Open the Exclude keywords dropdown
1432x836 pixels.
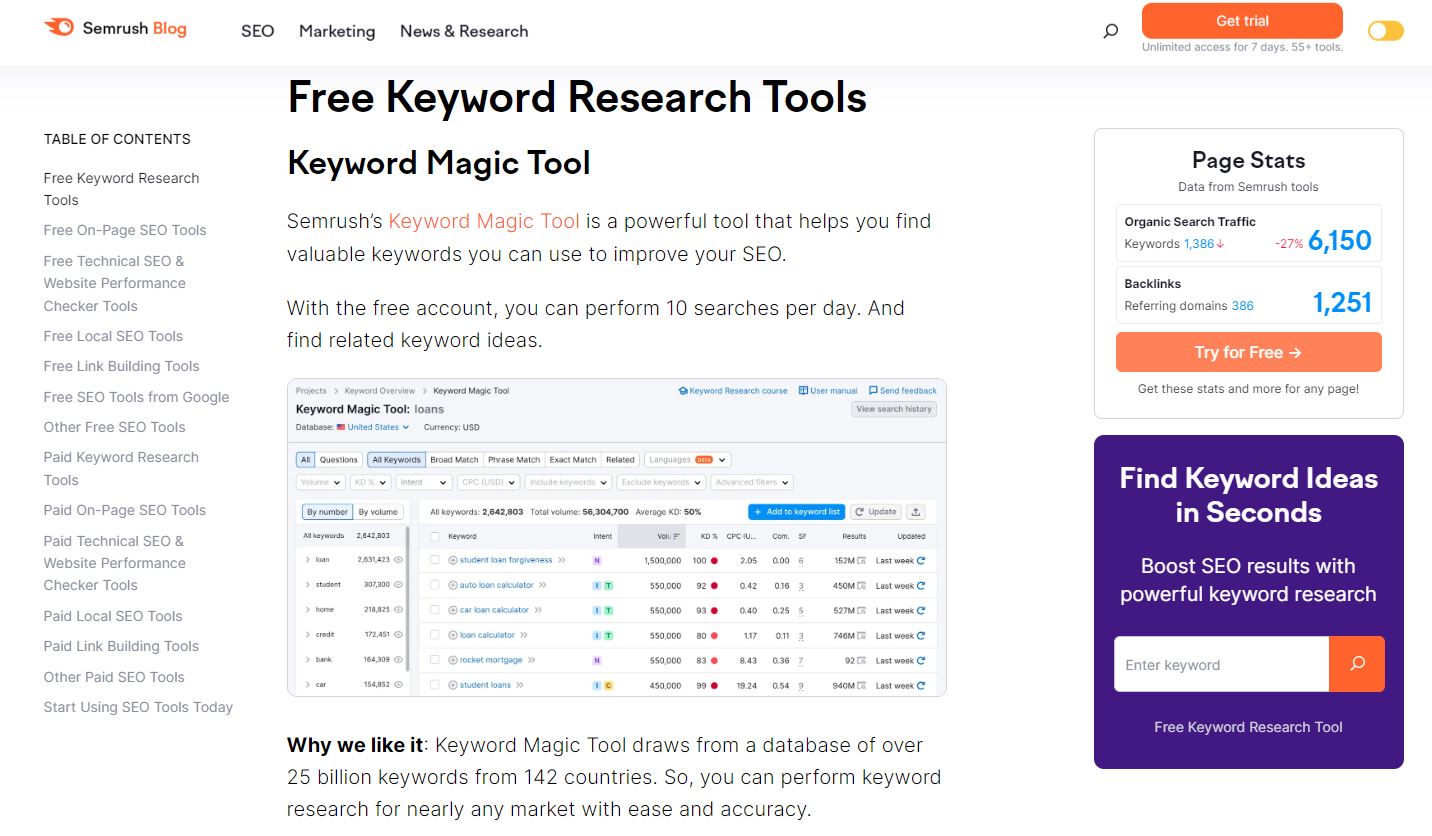click(661, 482)
